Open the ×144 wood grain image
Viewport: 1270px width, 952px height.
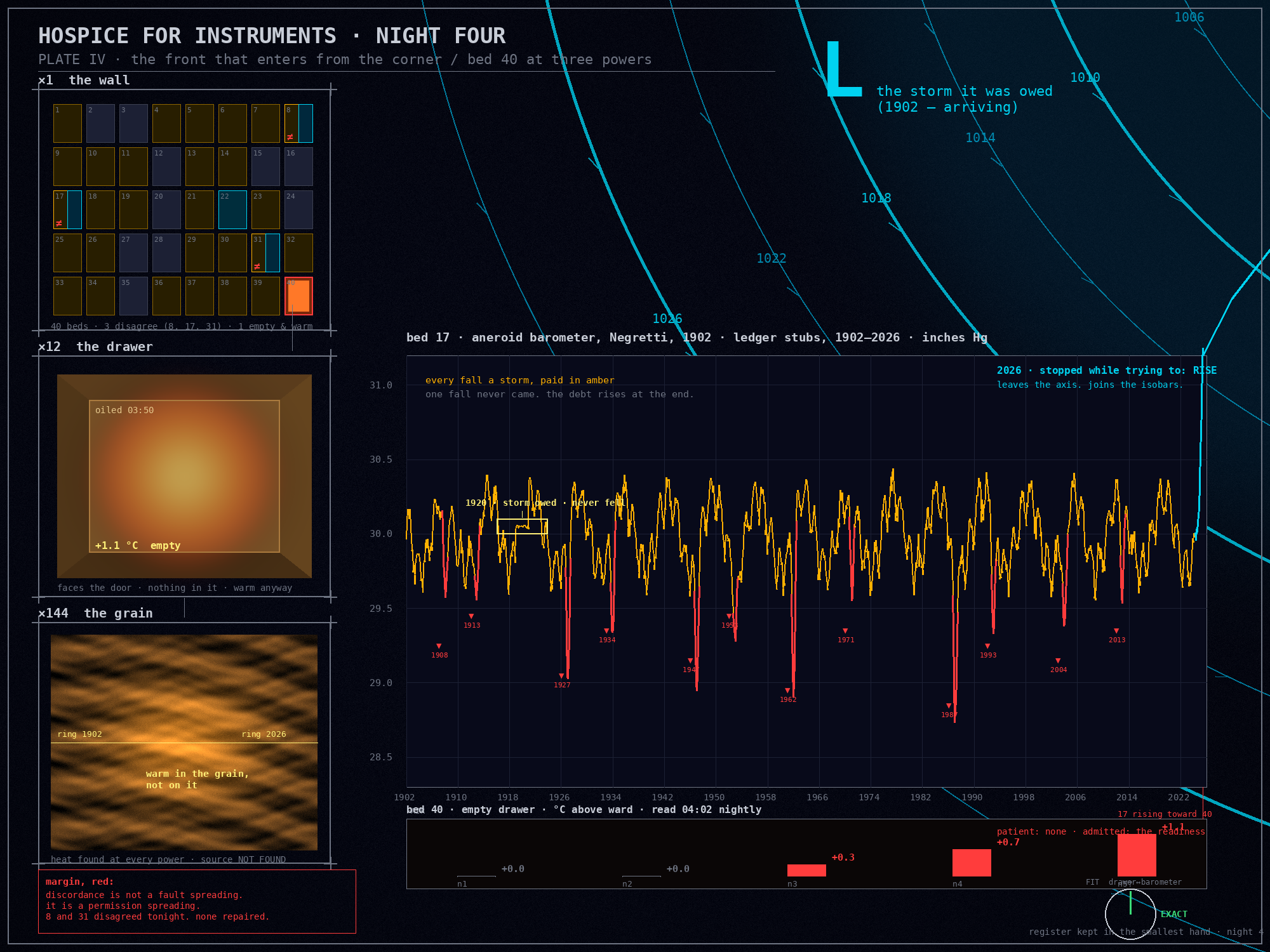(x=184, y=743)
